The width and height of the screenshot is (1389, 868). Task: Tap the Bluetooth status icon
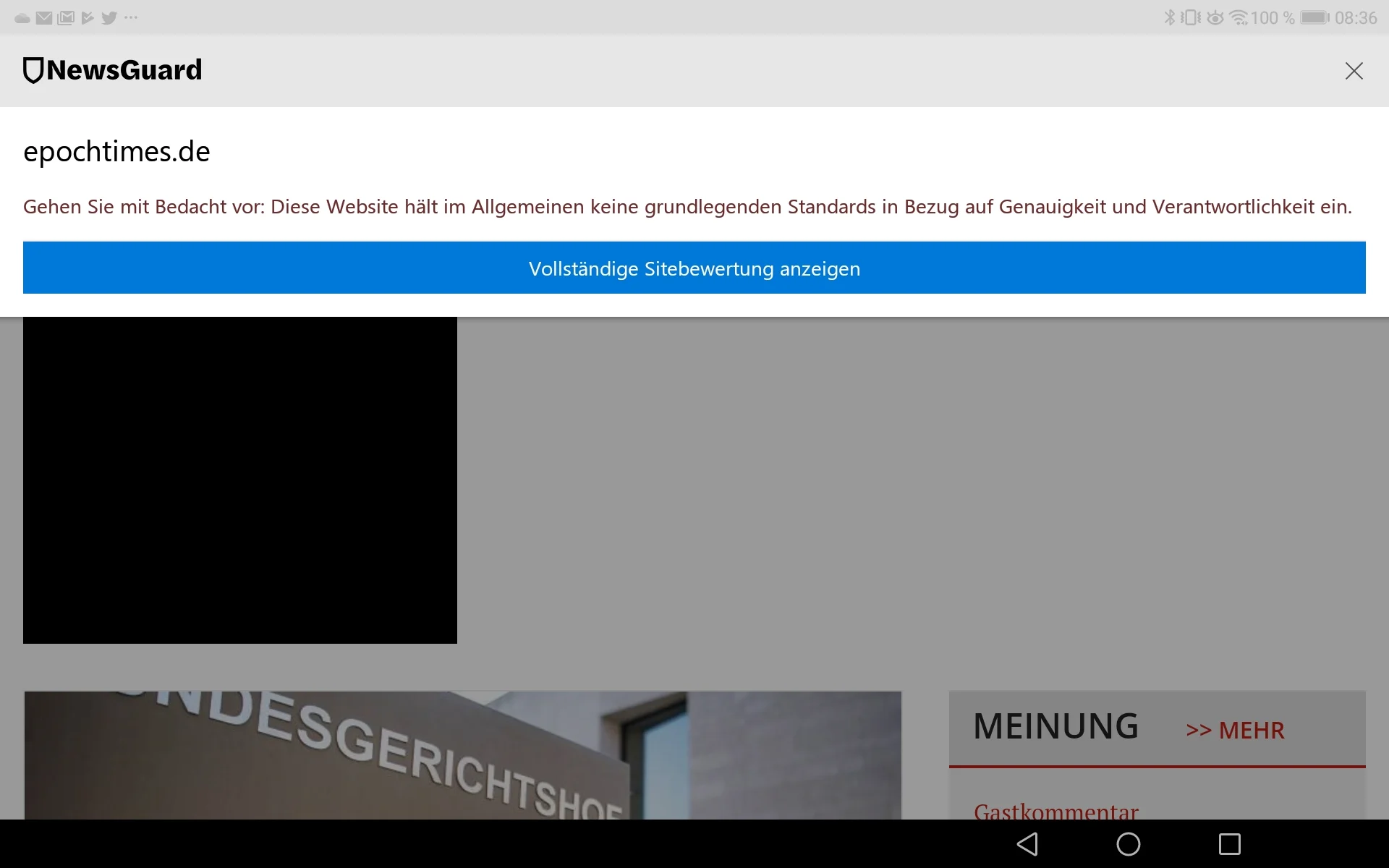(1169, 17)
